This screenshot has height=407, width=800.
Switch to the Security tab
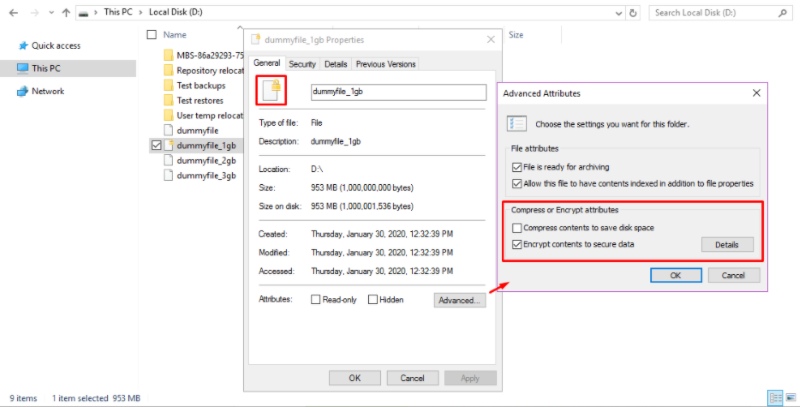(x=302, y=64)
